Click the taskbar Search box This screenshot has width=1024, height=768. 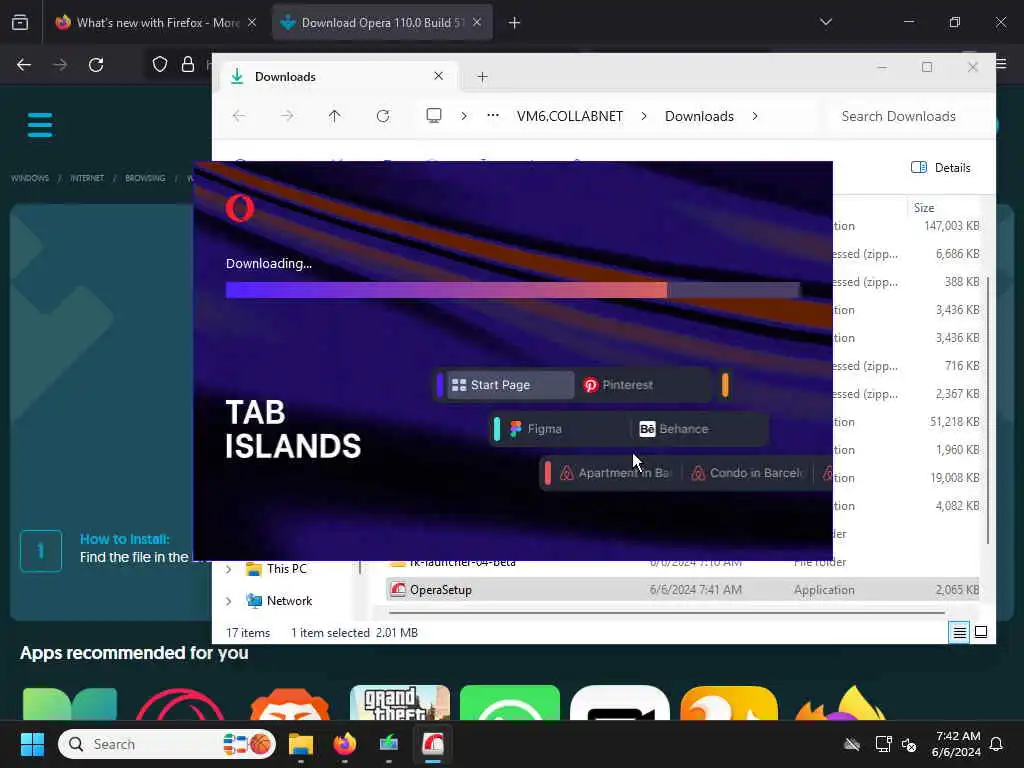(x=167, y=744)
